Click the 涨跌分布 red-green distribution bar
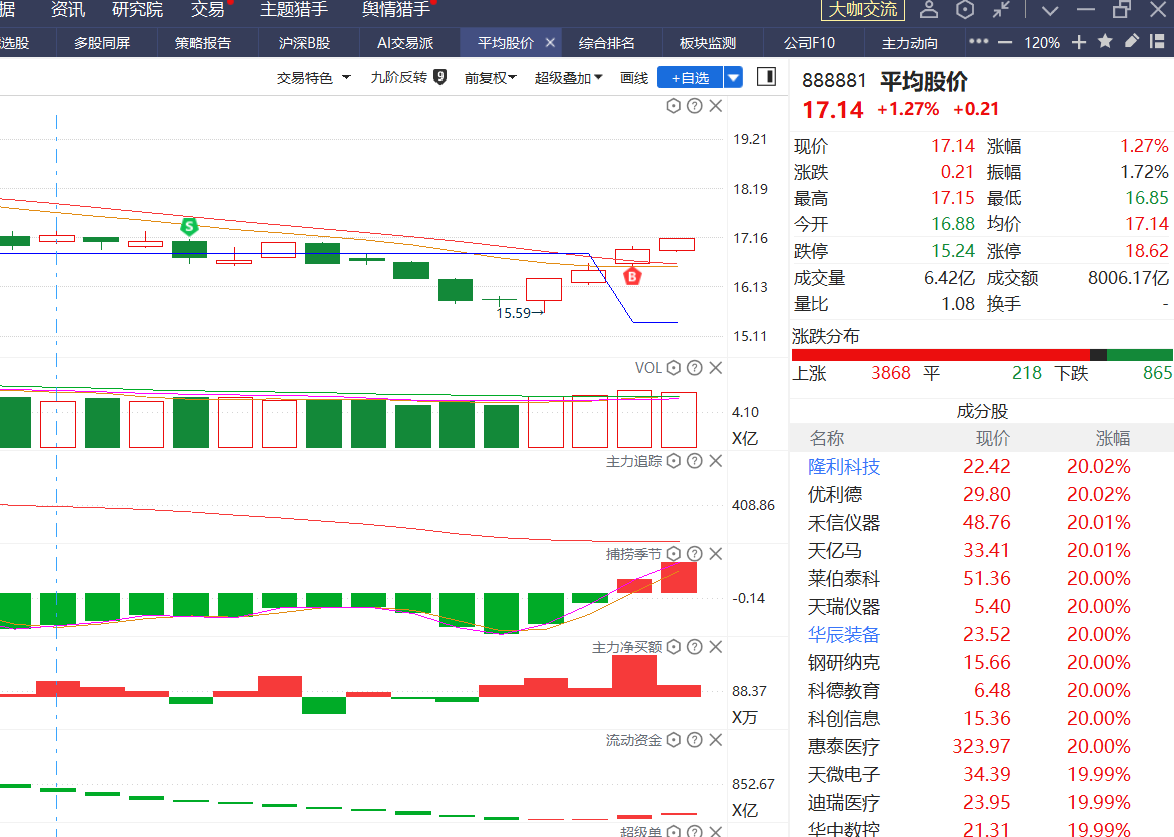Screen dimensions: 1174x837 tap(982, 355)
